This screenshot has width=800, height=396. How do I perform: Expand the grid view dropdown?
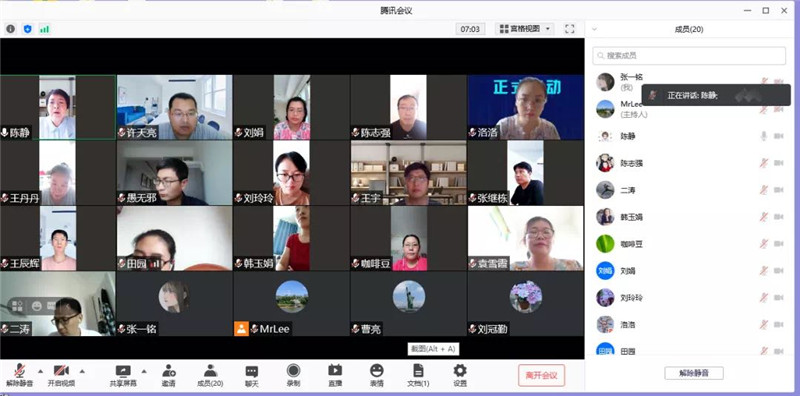(525, 29)
